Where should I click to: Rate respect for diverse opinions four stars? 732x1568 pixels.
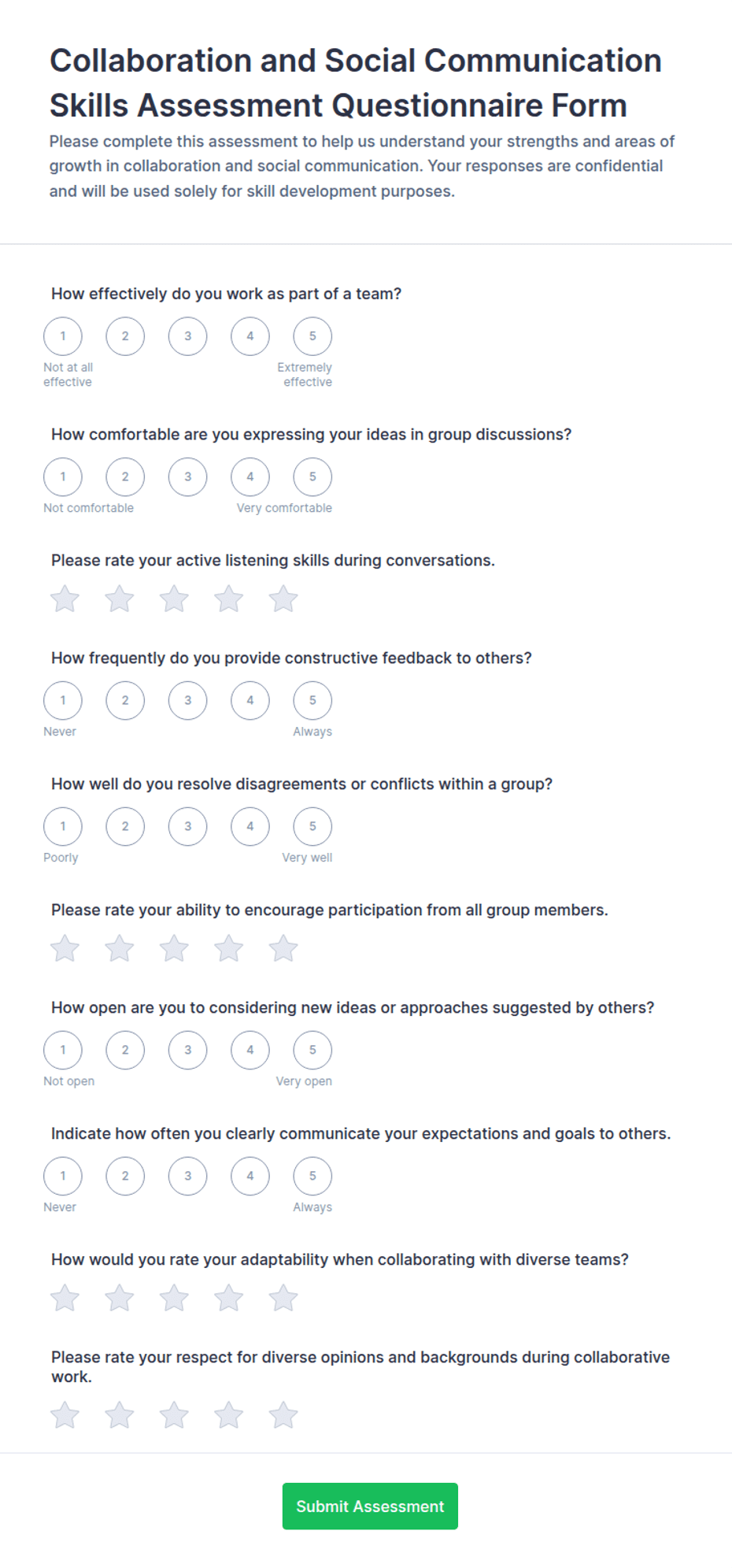click(229, 1415)
